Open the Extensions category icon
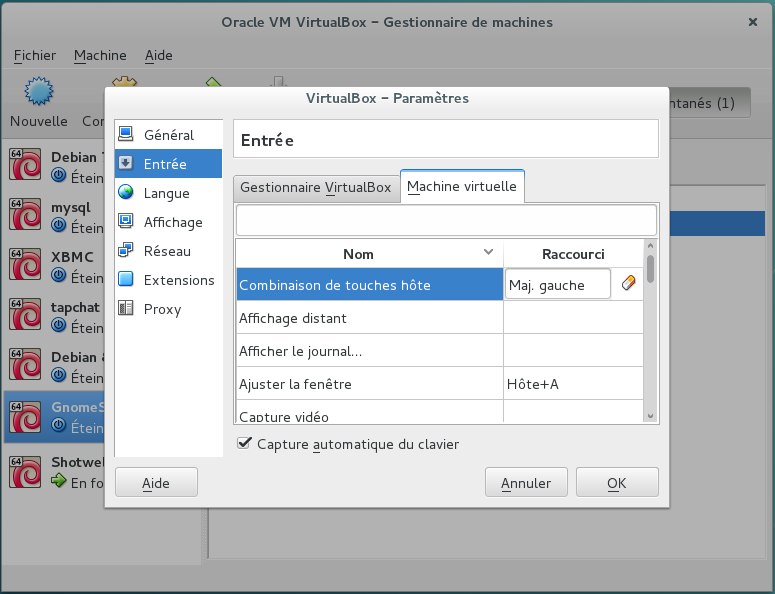Viewport: 775px width, 594px height. [126, 279]
